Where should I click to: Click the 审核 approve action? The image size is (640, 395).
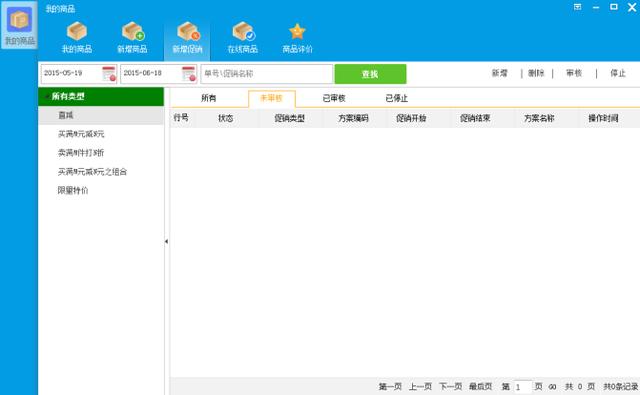pyautogui.click(x=573, y=73)
